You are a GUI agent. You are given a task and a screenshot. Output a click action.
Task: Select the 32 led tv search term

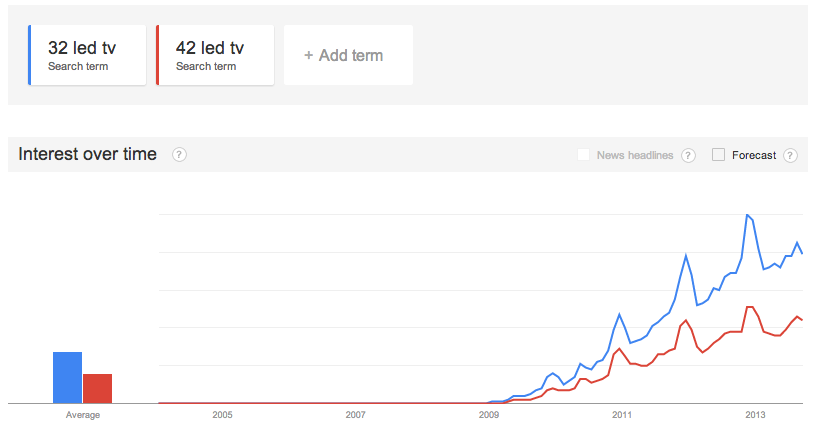(87, 55)
